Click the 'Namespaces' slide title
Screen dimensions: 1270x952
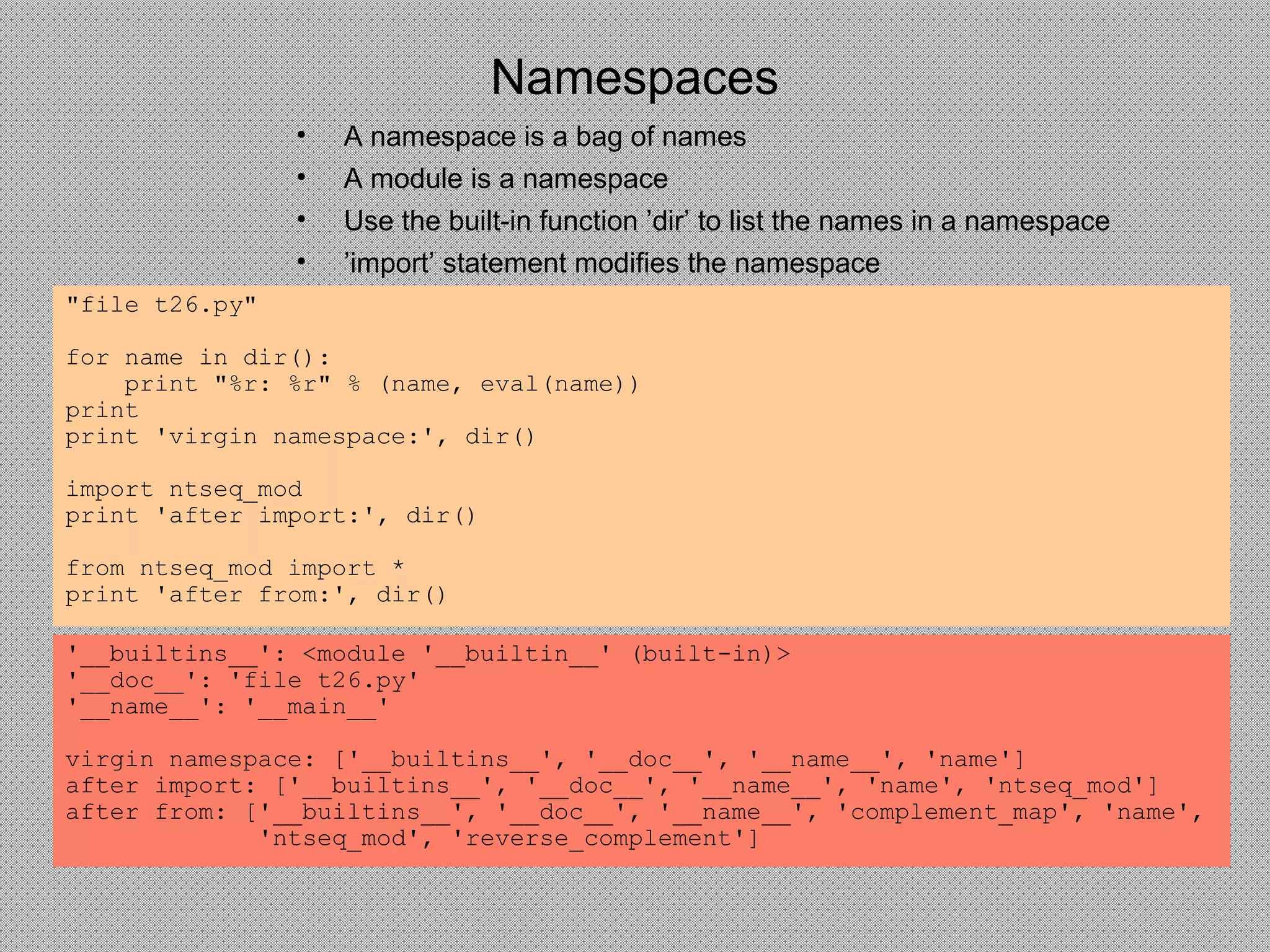coord(634,78)
